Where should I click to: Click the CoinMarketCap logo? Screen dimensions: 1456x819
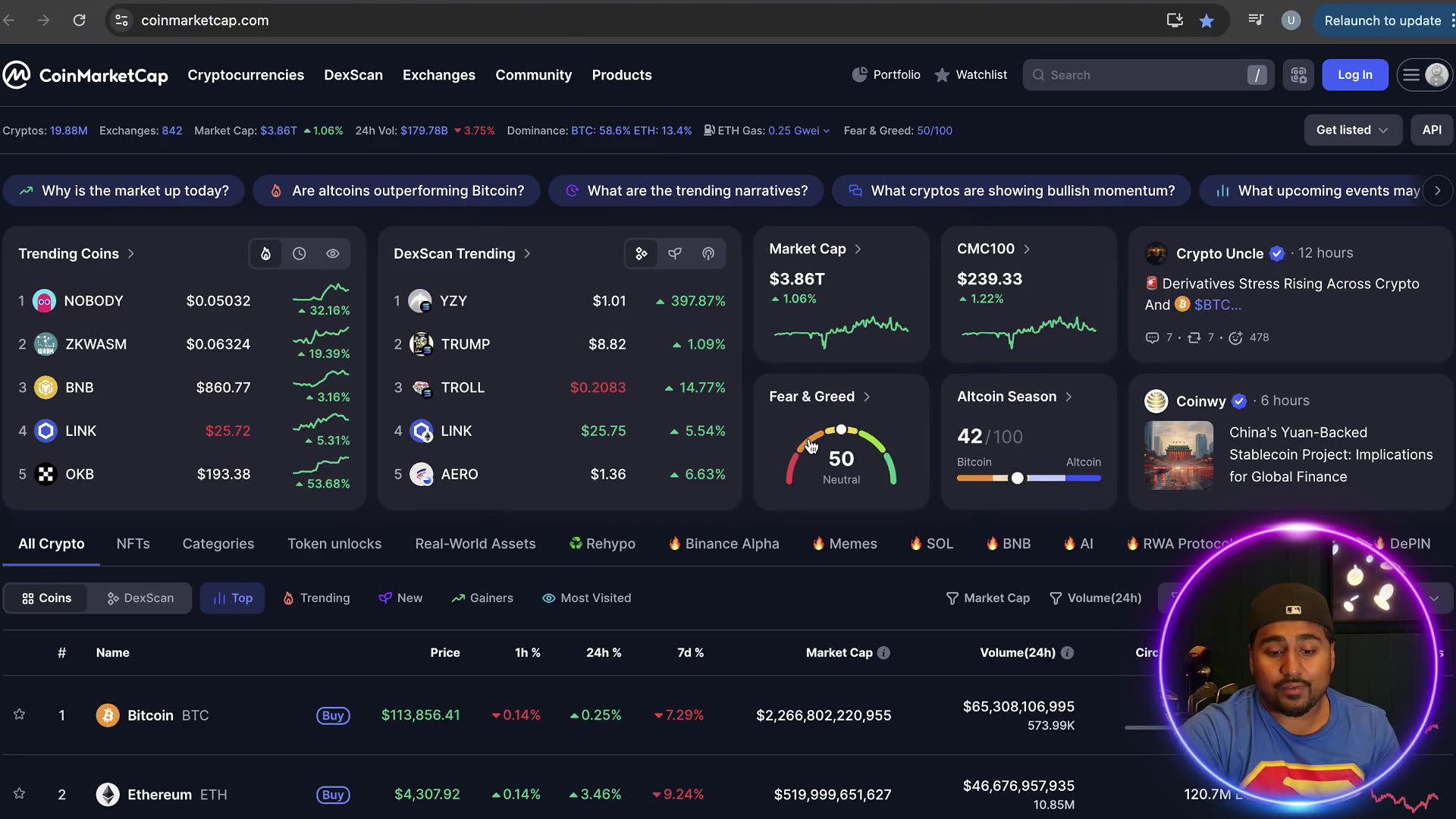pos(85,75)
